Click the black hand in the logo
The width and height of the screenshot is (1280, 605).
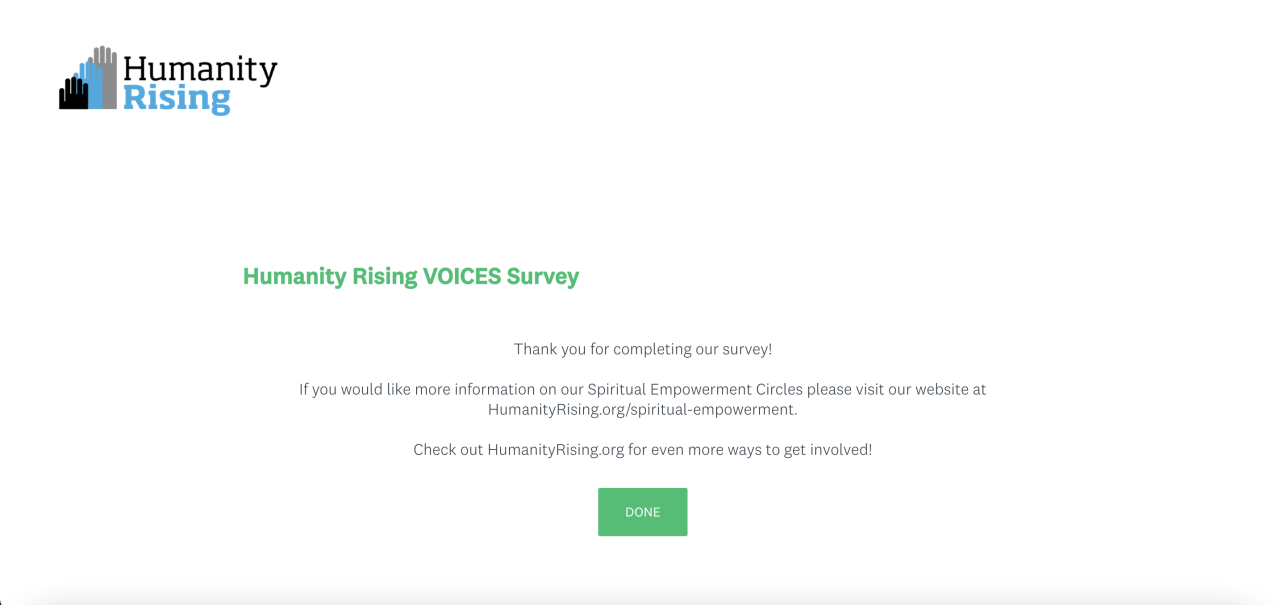(x=72, y=94)
